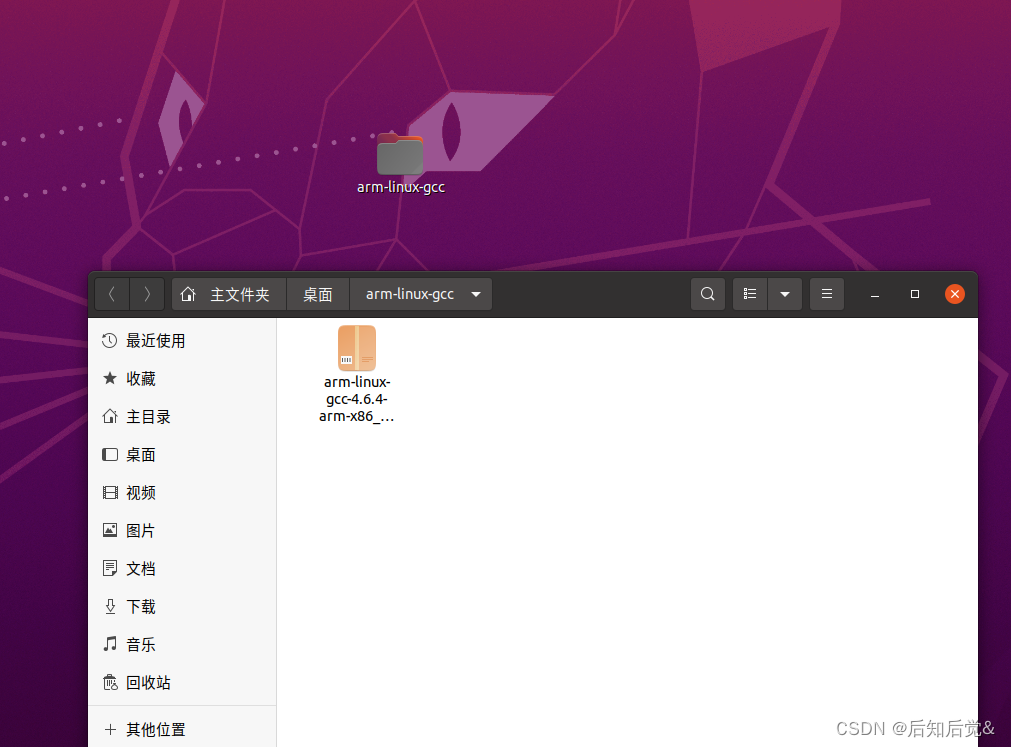Click the clock icon beside 最近使用

tap(110, 340)
